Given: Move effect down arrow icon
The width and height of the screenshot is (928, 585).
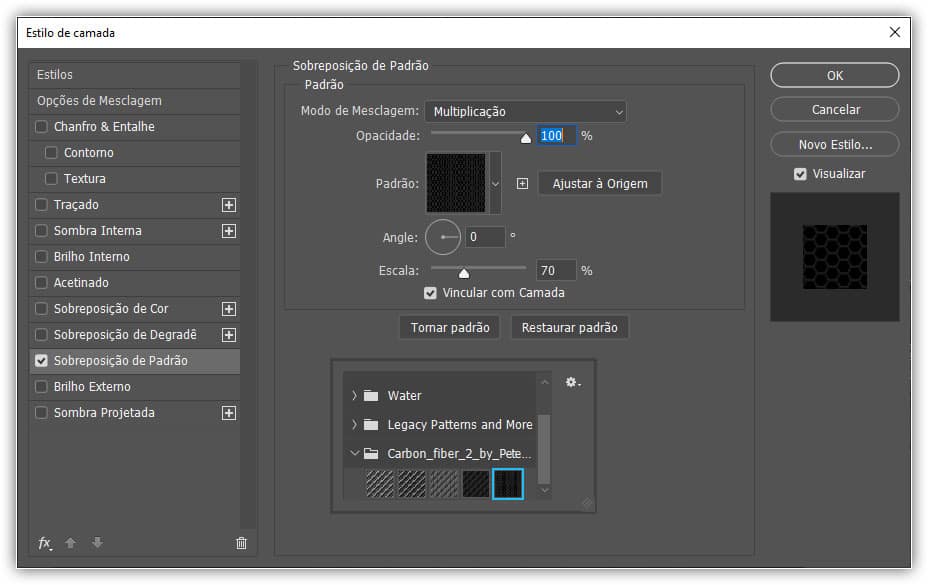Looking at the screenshot, I should [x=98, y=543].
